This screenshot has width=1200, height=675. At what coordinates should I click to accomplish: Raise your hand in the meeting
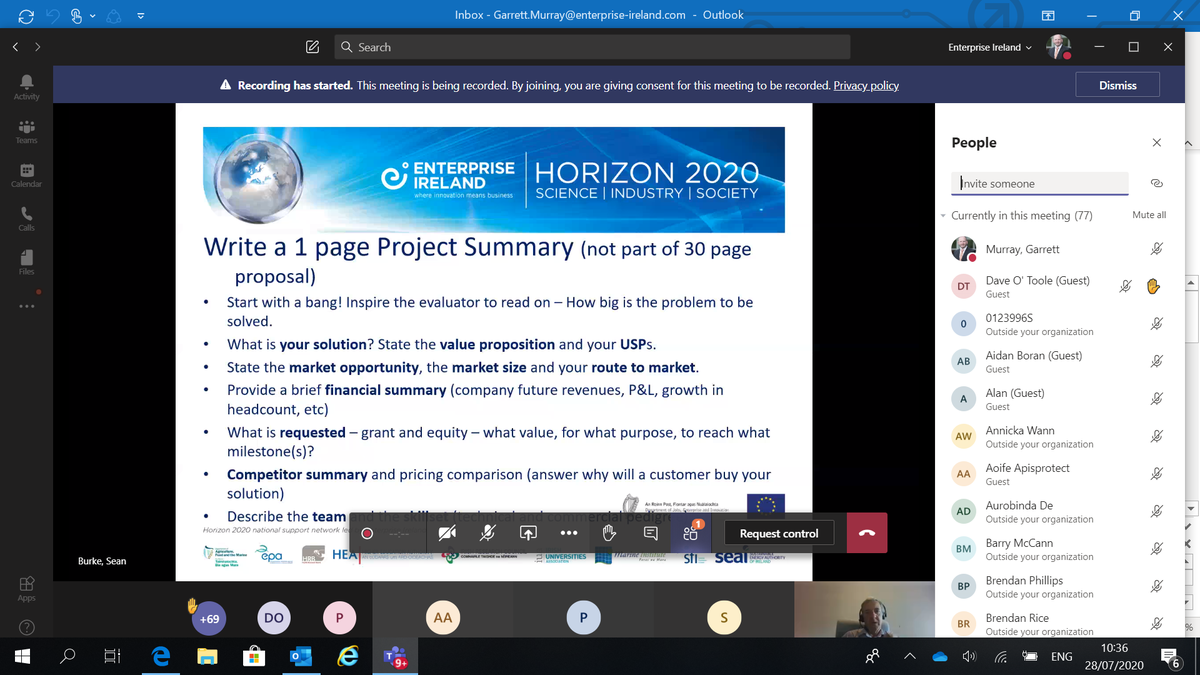(609, 534)
